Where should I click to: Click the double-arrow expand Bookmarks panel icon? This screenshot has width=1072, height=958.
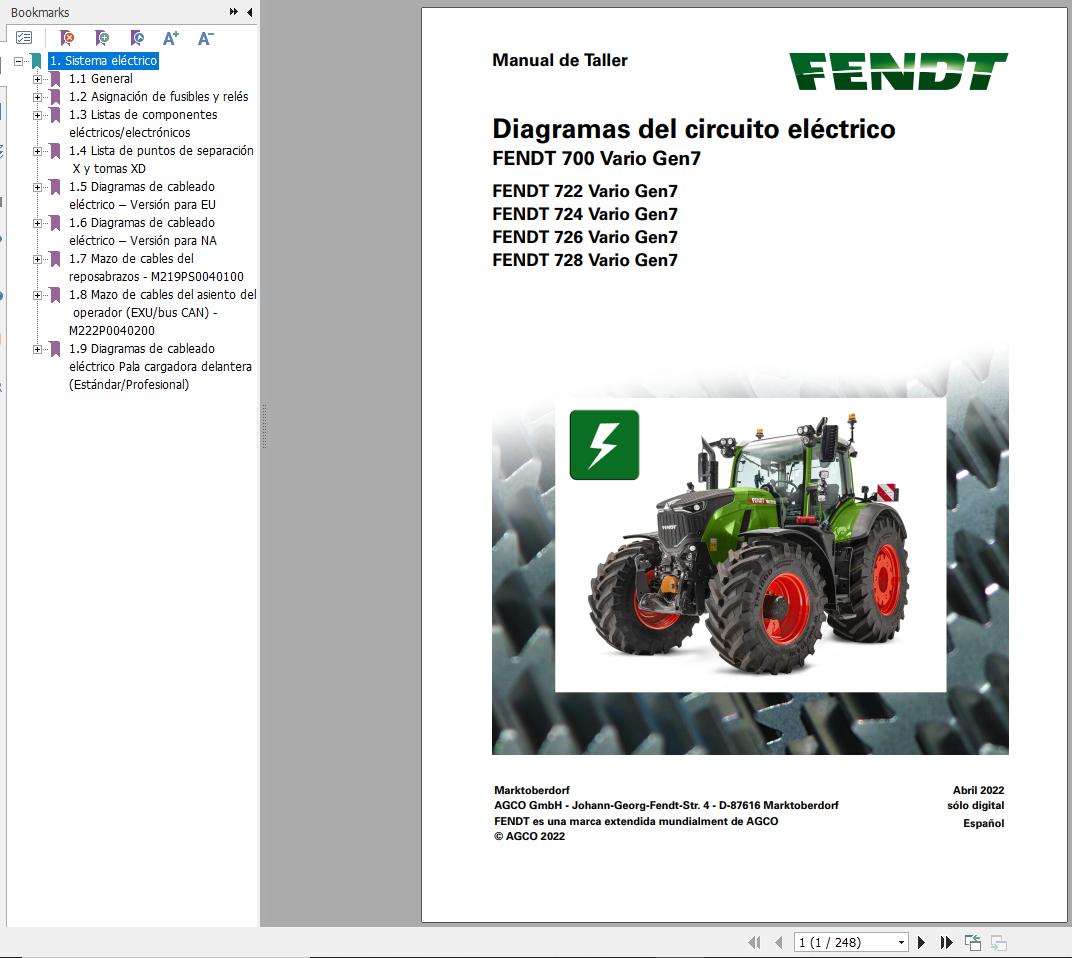(234, 12)
